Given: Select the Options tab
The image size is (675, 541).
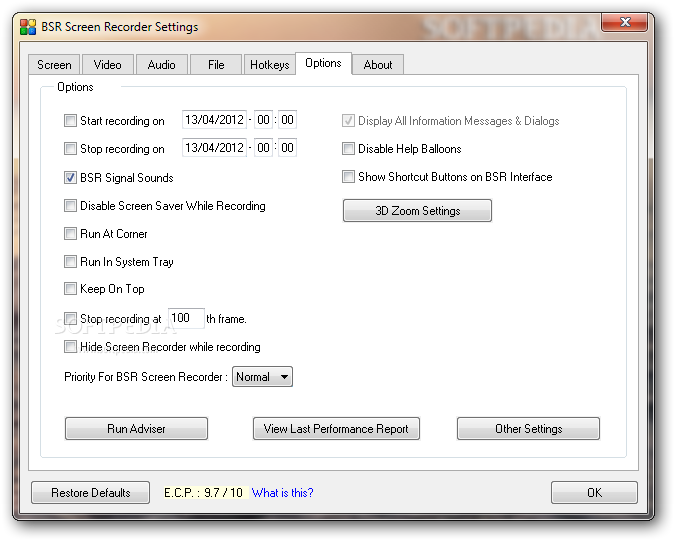Looking at the screenshot, I should 323,63.
